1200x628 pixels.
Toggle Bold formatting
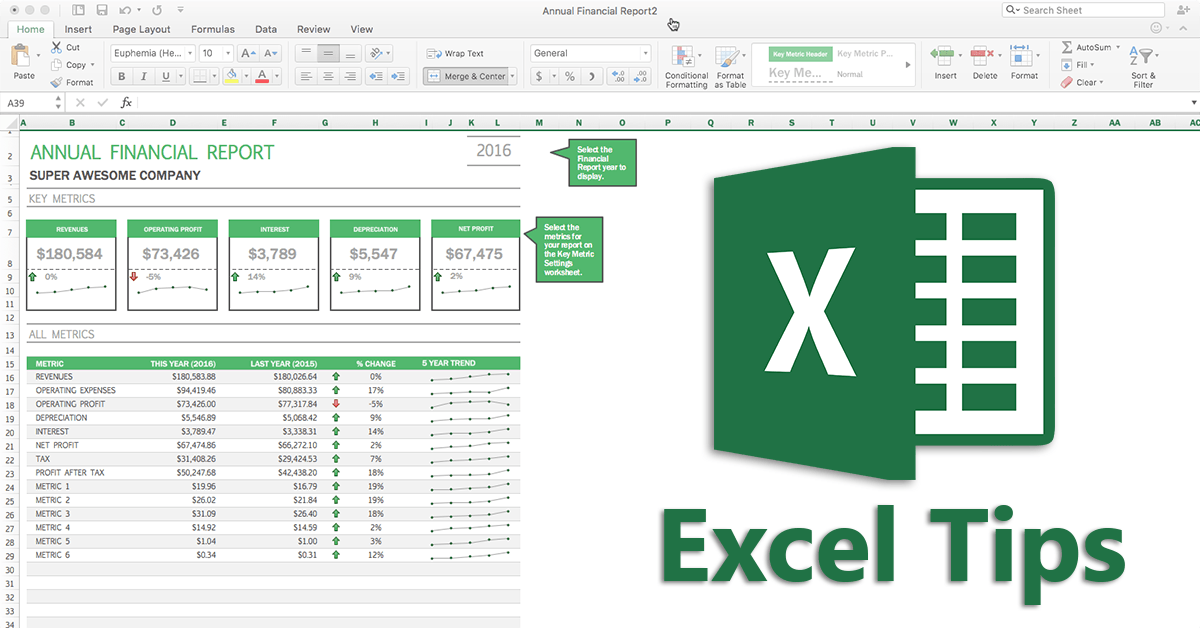(122, 76)
